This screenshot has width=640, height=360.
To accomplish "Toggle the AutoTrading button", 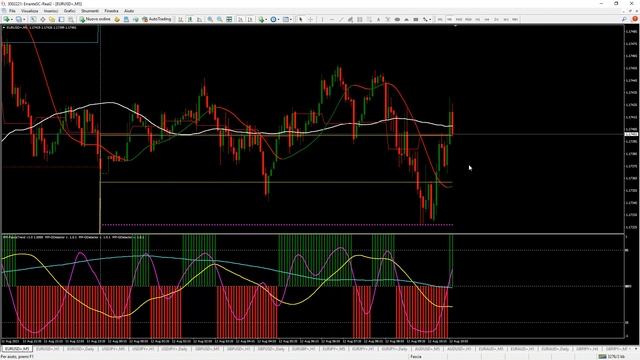I will pos(157,19).
